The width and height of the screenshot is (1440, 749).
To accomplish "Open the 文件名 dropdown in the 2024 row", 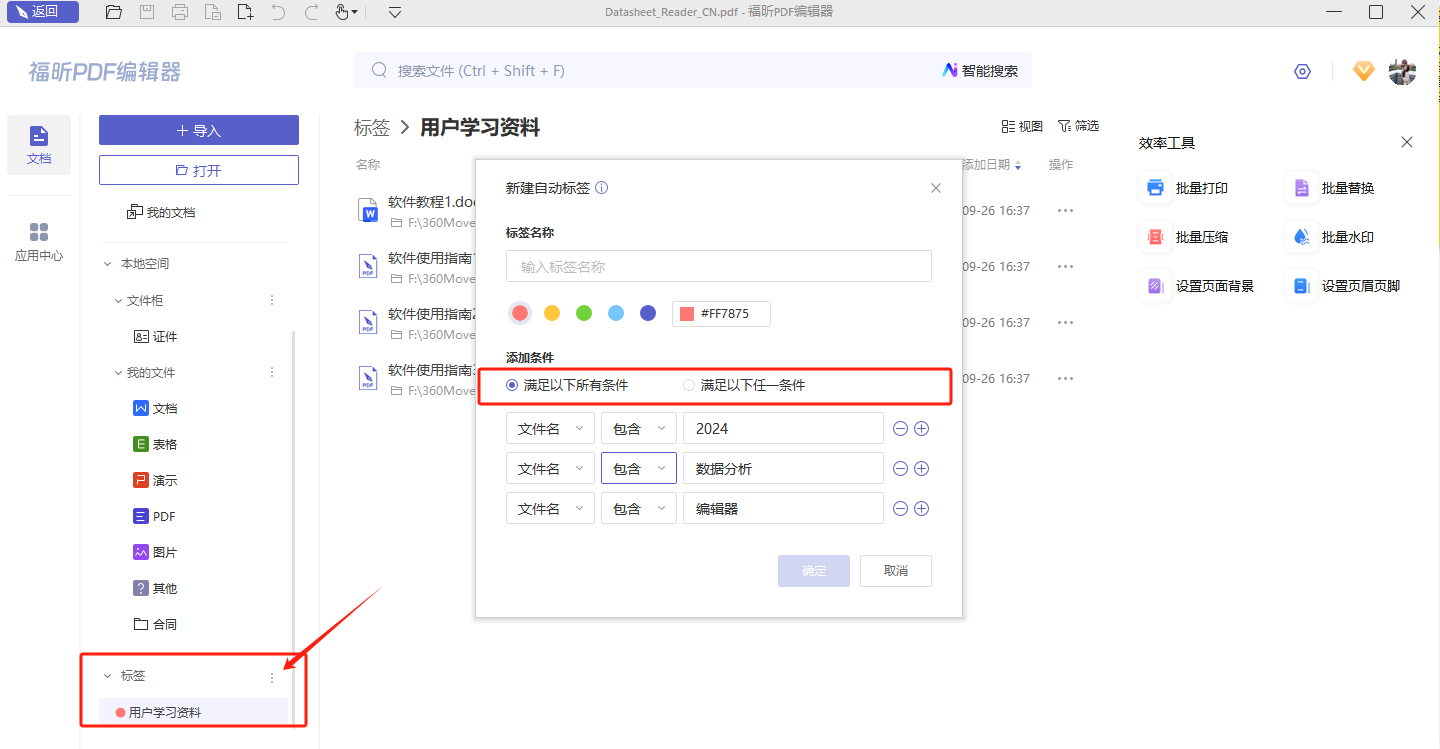I will click(x=550, y=429).
